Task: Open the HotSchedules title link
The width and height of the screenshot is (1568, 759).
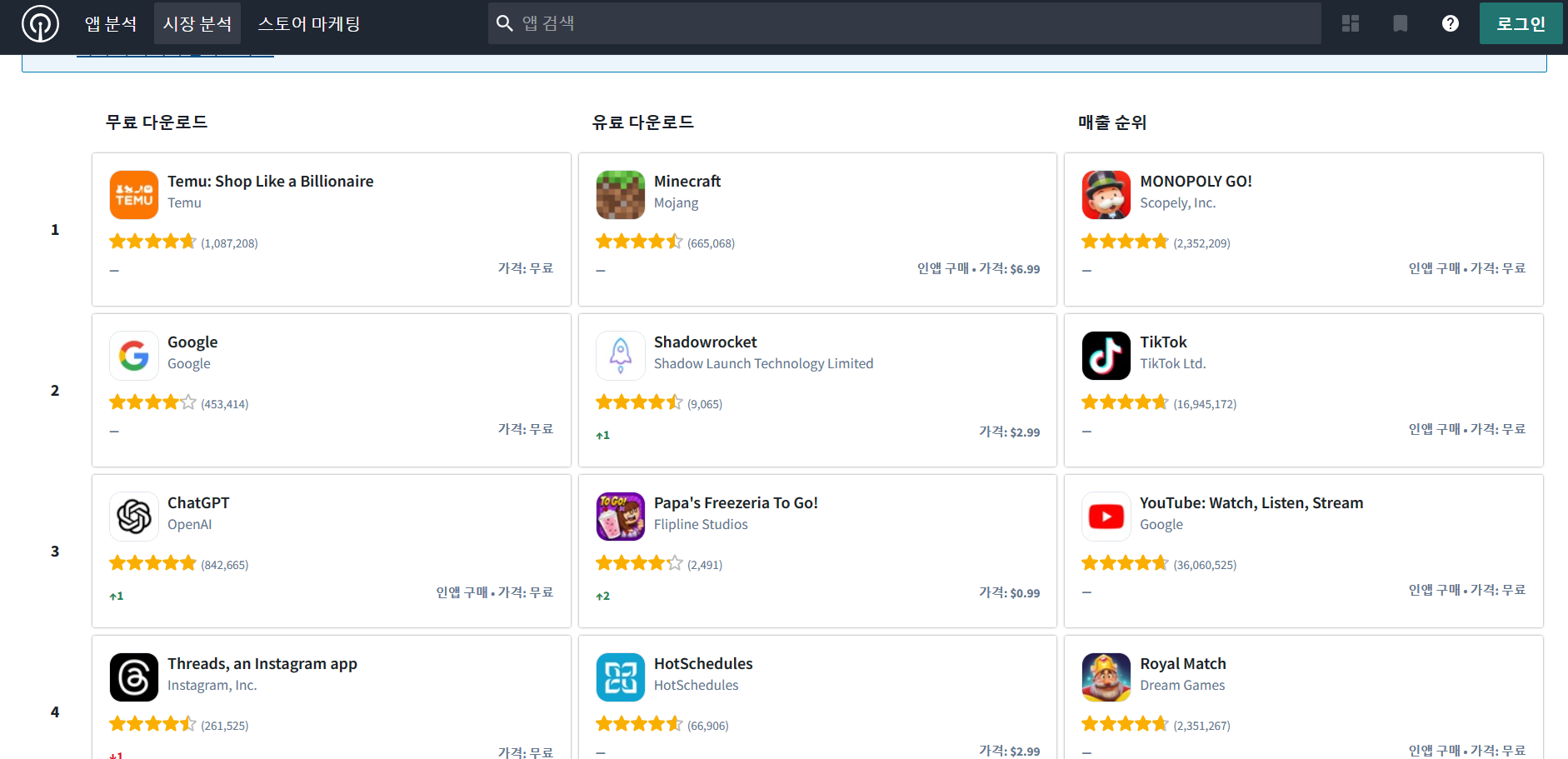Action: (703, 664)
